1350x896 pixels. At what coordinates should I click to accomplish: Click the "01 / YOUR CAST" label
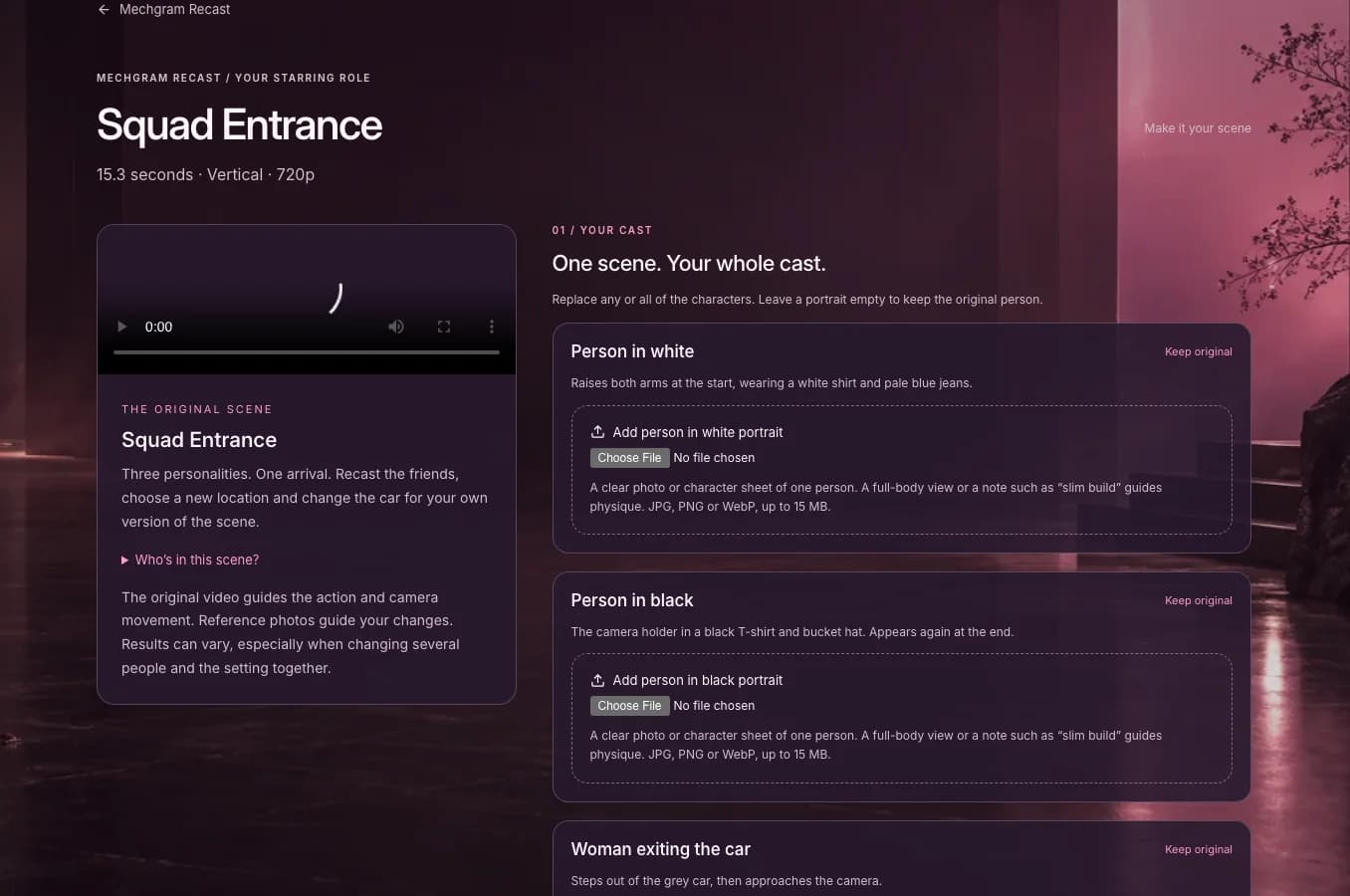(602, 230)
